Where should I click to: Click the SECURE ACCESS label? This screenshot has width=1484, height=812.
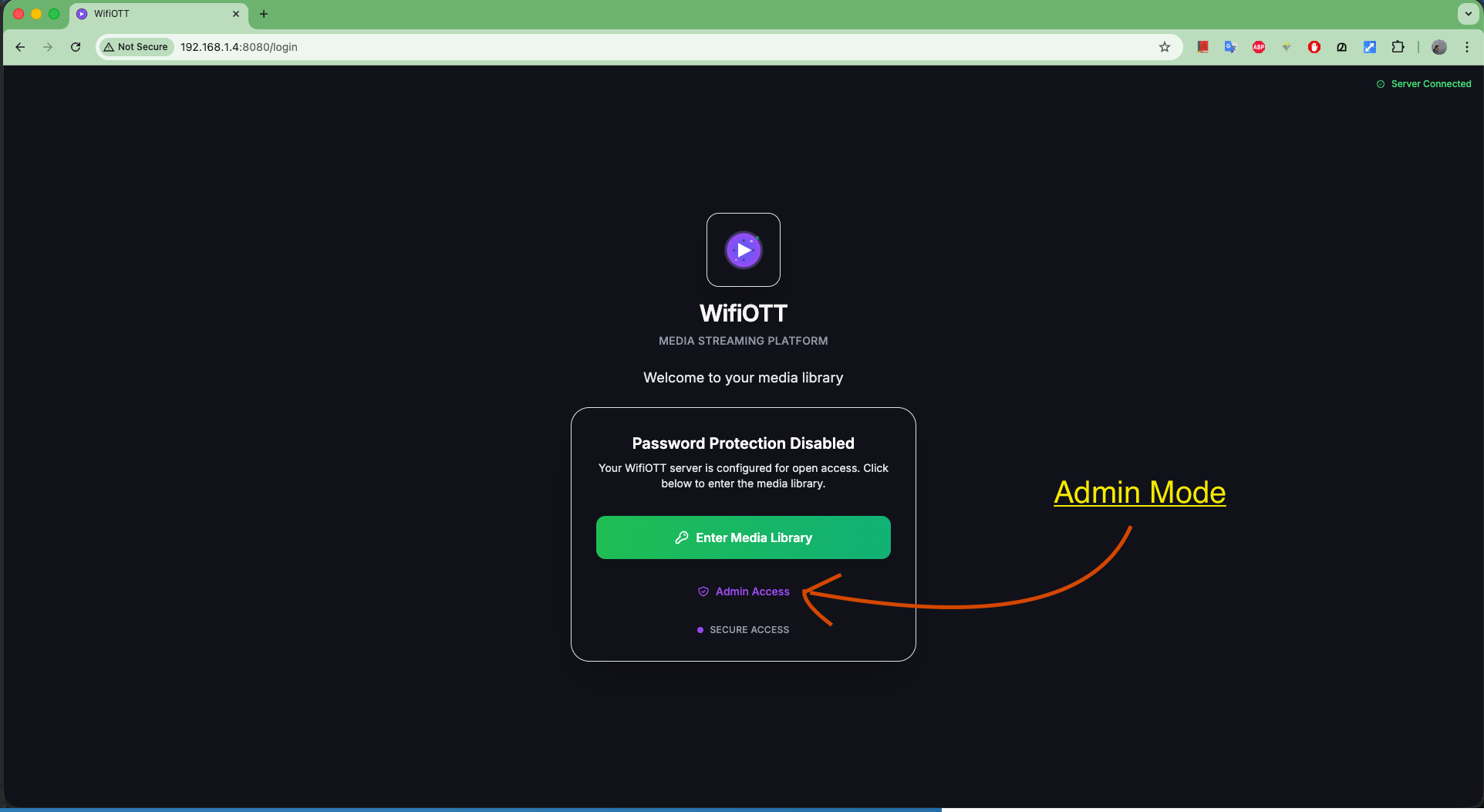(x=750, y=630)
